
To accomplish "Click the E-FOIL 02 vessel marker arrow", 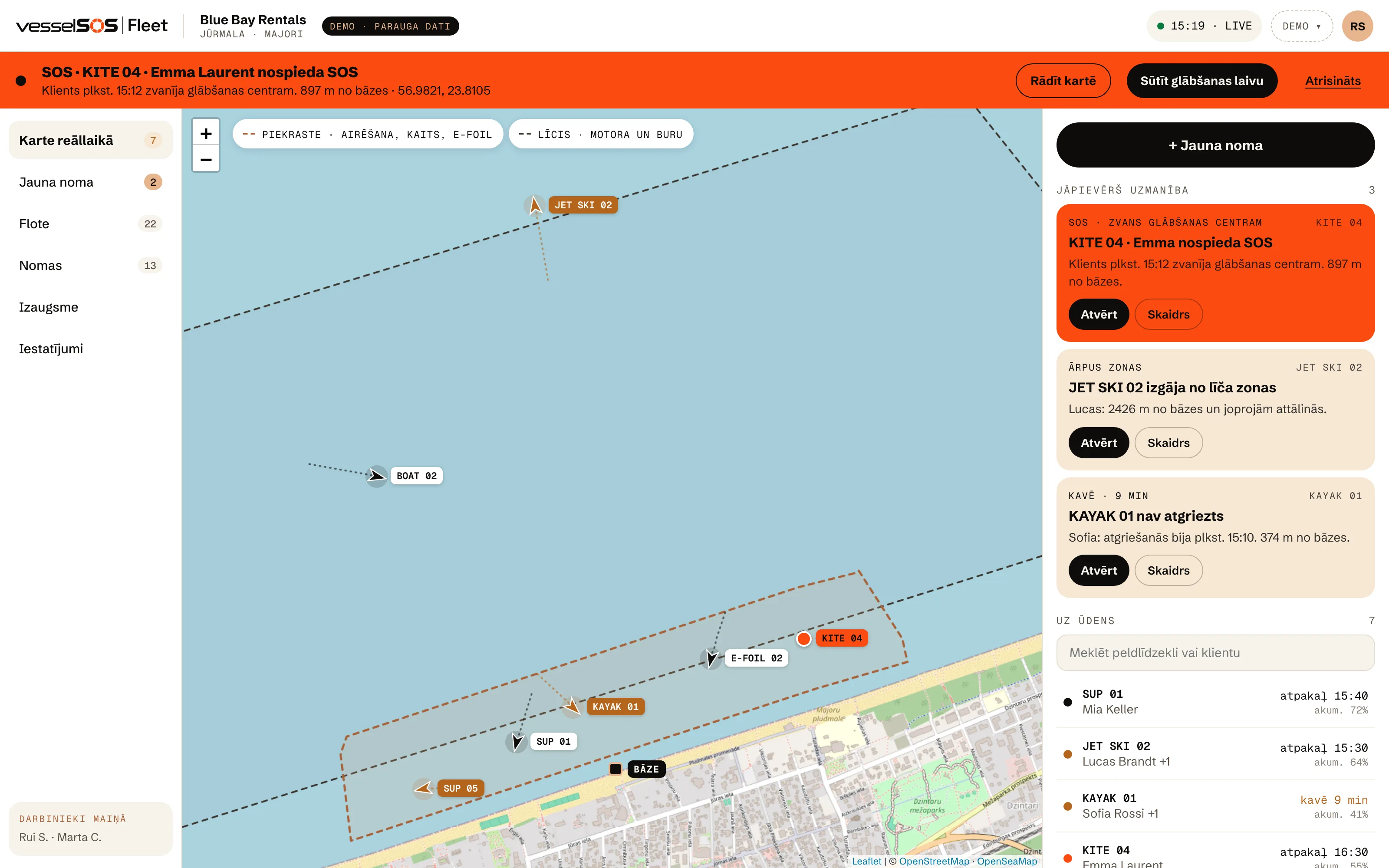I will [x=711, y=658].
